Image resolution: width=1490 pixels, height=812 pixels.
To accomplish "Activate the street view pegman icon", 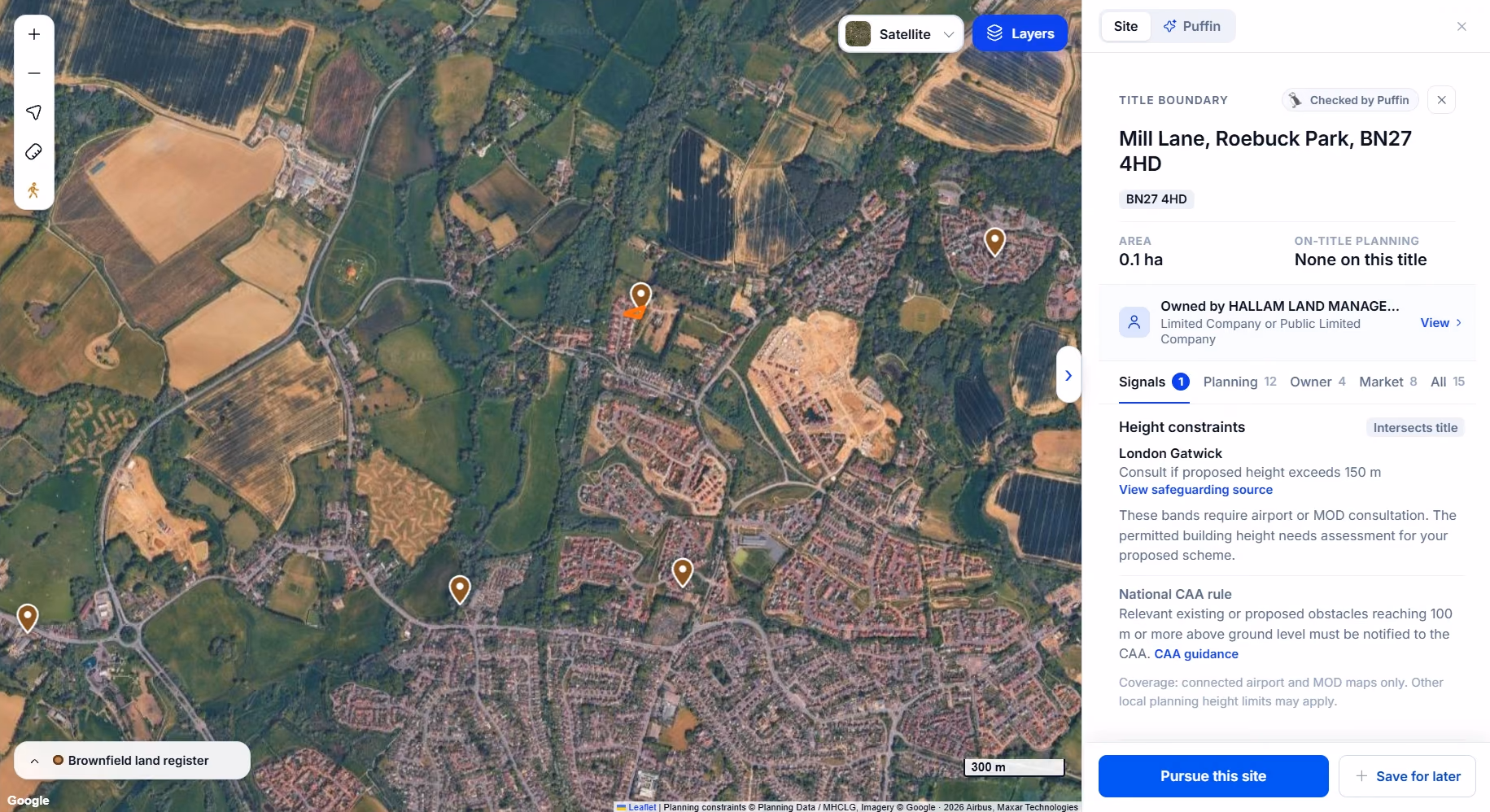I will (x=34, y=190).
